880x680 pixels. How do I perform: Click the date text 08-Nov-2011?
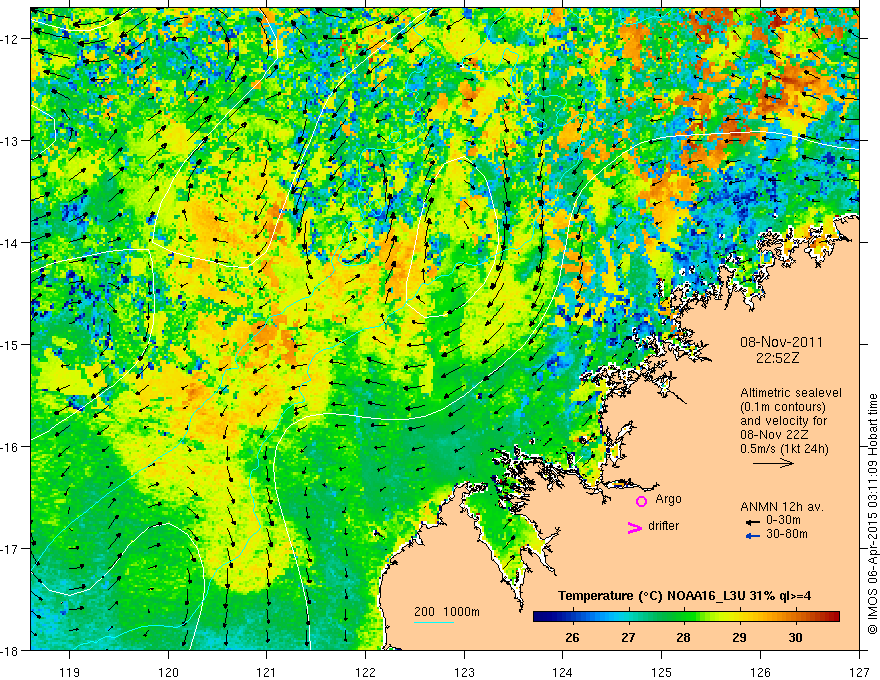point(781,342)
